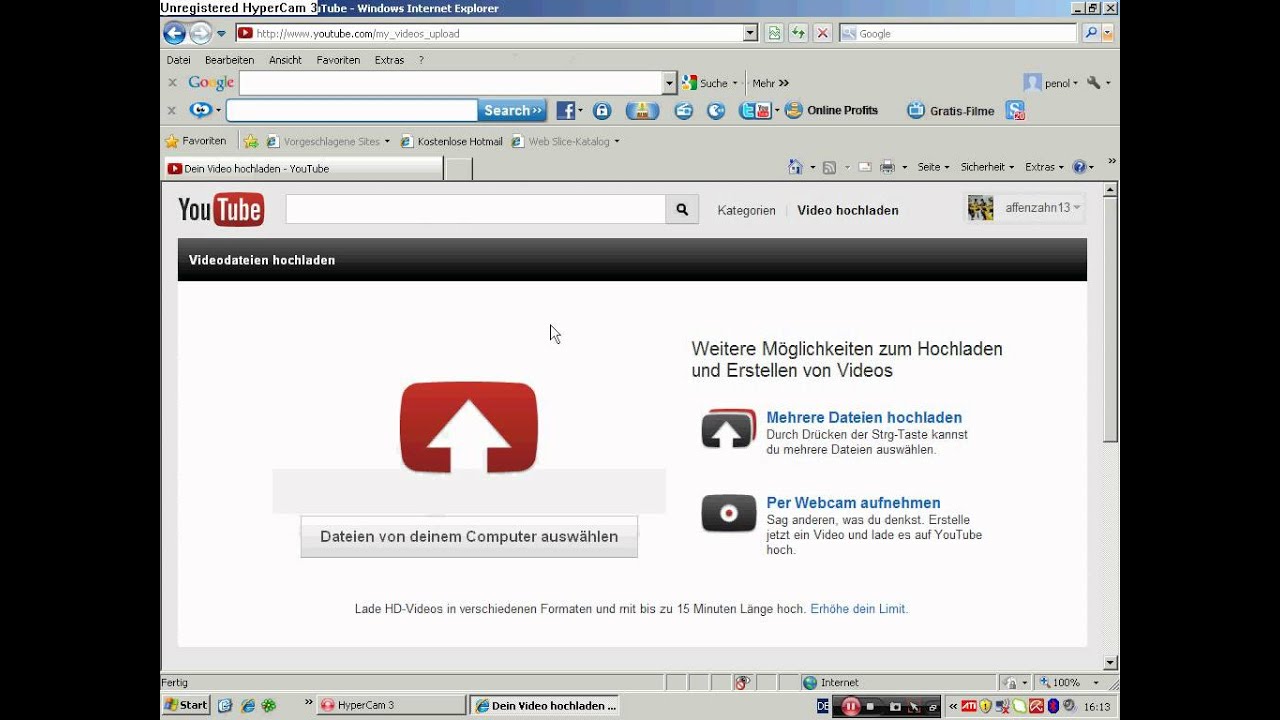Click the Favoriten star button
The image size is (1280, 720).
(x=196, y=141)
